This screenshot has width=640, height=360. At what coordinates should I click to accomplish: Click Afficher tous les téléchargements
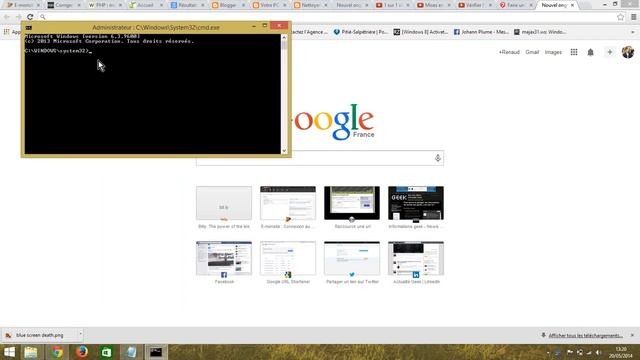click(585, 336)
